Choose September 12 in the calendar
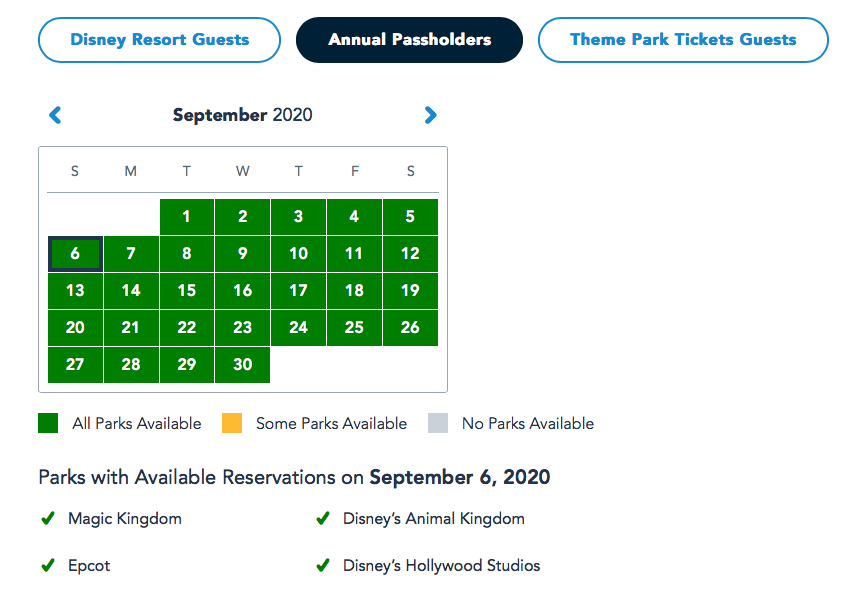The image size is (853, 609). [x=410, y=254]
